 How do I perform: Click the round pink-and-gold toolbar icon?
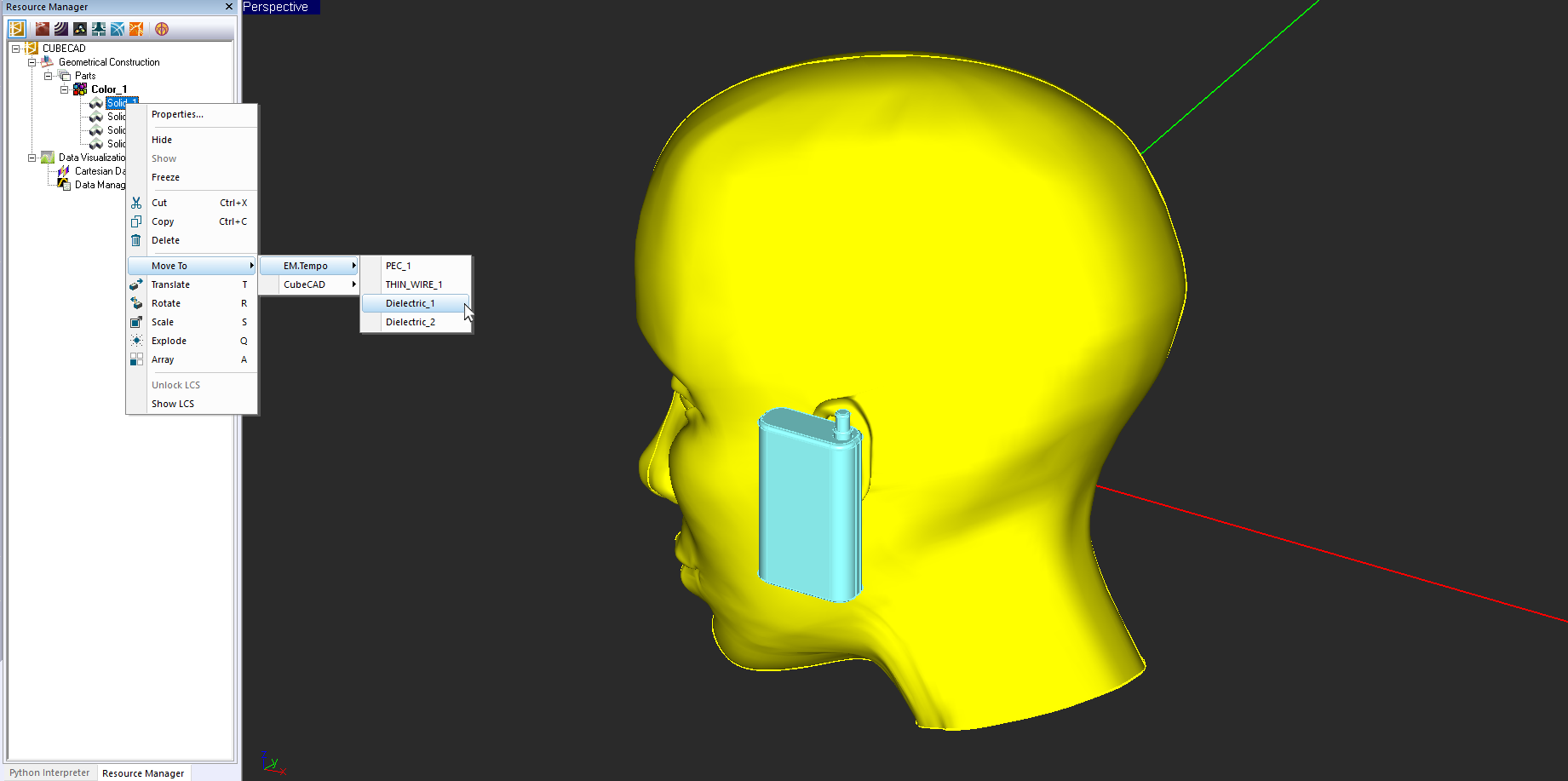162,29
